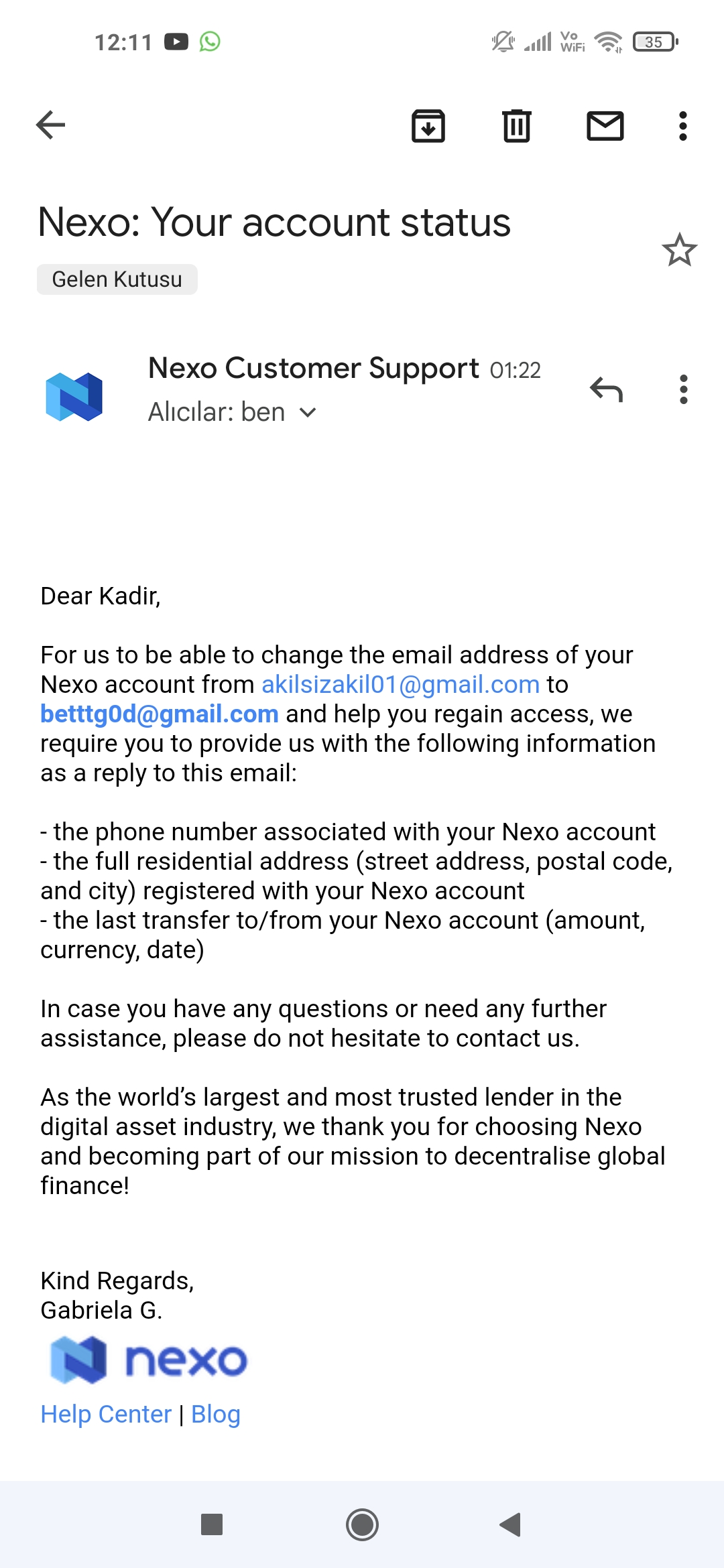Viewport: 724px width, 1568px height.
Task: Archive this email with the archive icon
Action: click(428, 125)
